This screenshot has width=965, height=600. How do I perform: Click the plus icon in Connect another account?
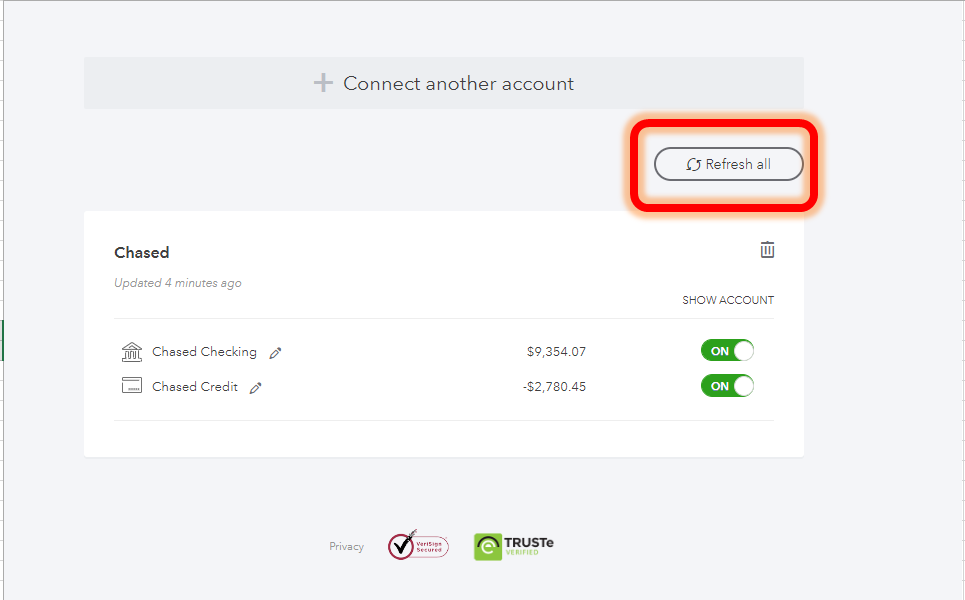[x=323, y=83]
